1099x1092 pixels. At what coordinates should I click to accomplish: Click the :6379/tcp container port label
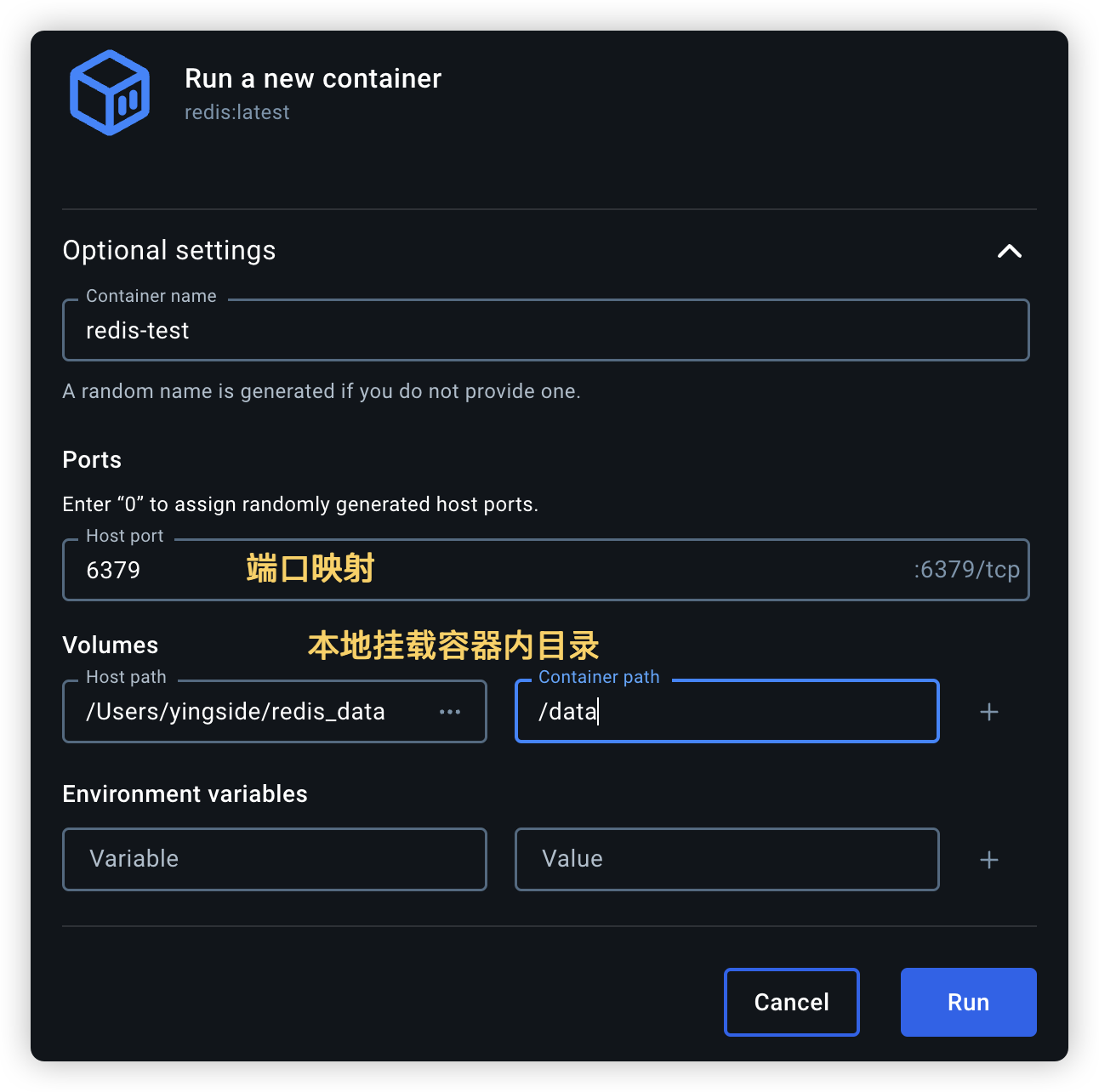(x=966, y=570)
